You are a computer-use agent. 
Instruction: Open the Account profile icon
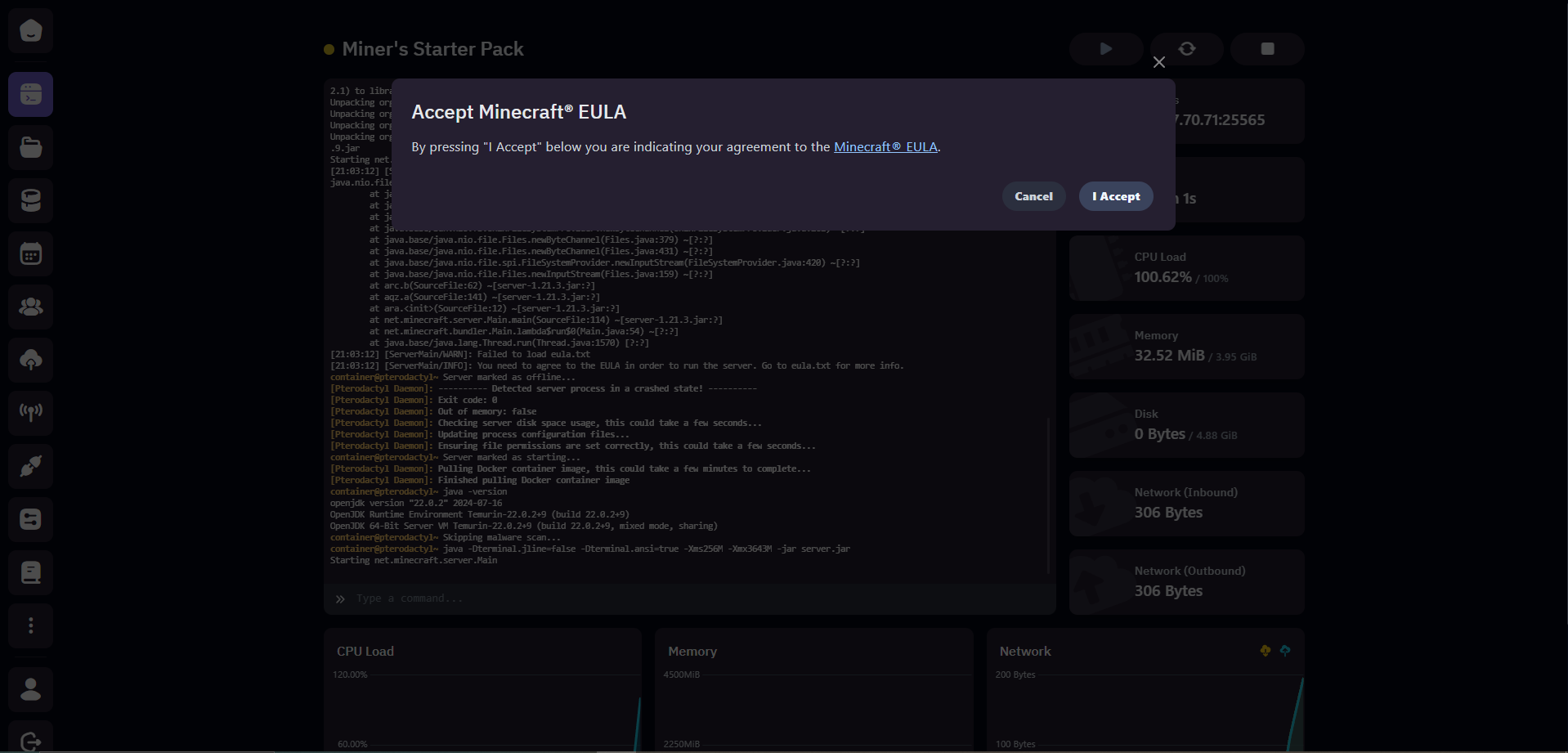tap(31, 689)
